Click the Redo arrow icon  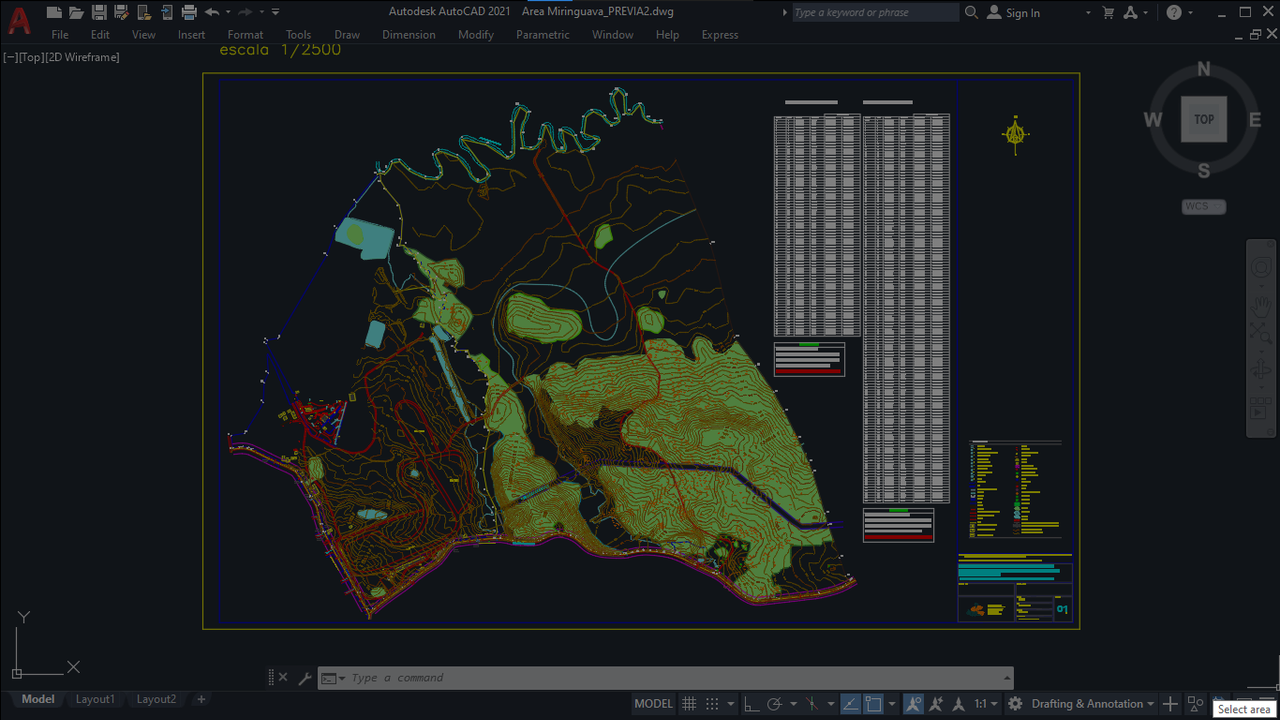click(245, 12)
